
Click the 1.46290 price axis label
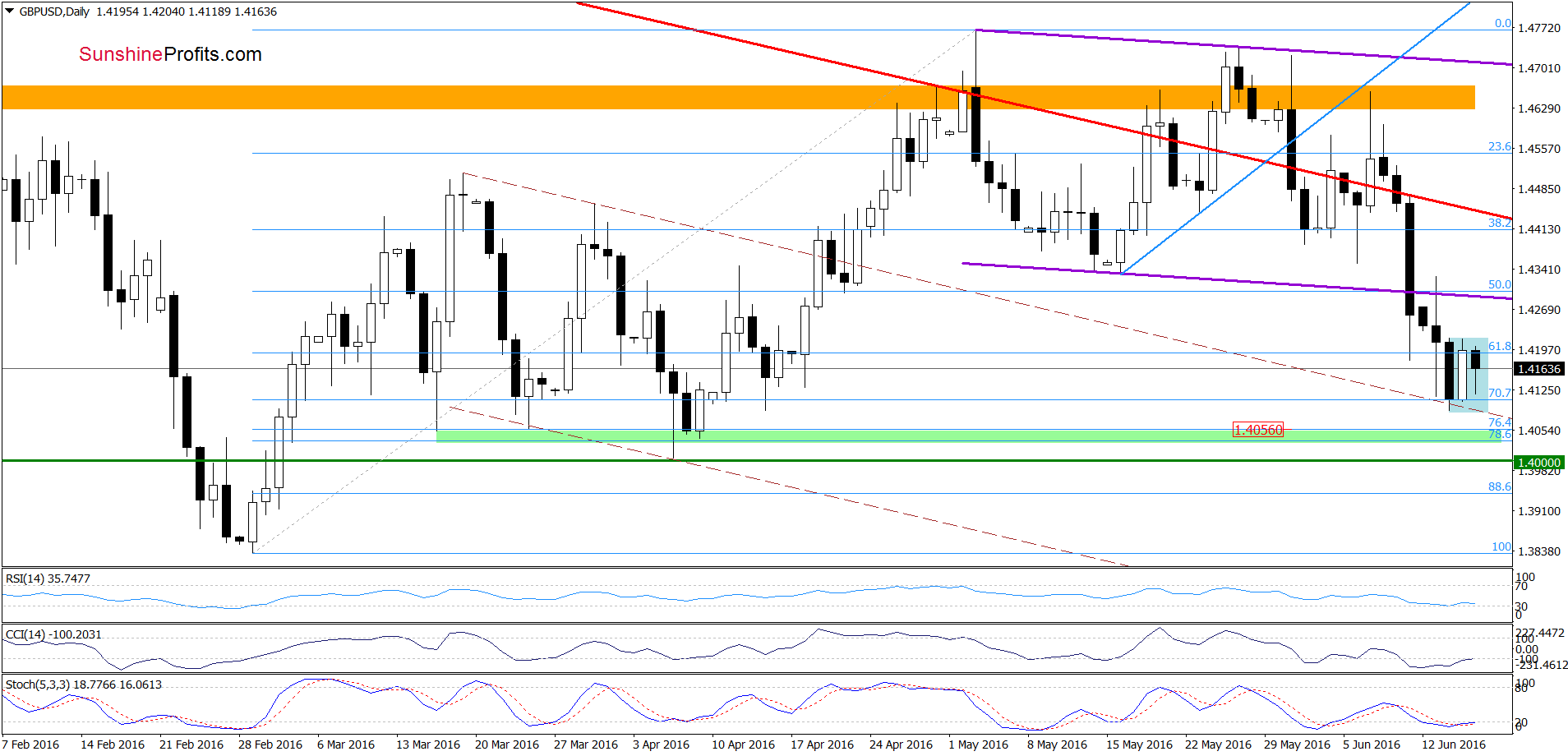(x=1538, y=108)
